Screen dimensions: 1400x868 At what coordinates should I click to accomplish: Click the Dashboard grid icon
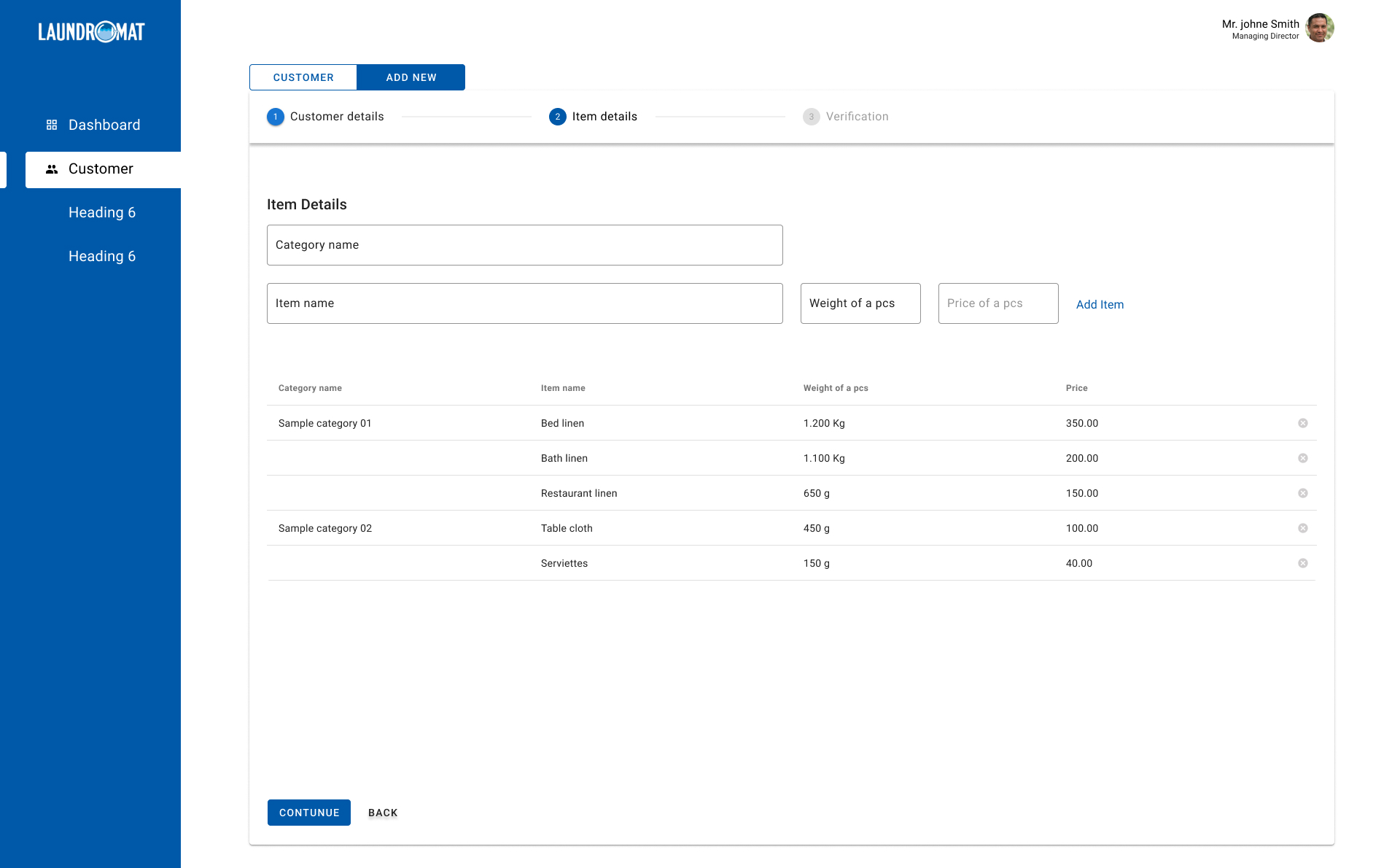[52, 125]
